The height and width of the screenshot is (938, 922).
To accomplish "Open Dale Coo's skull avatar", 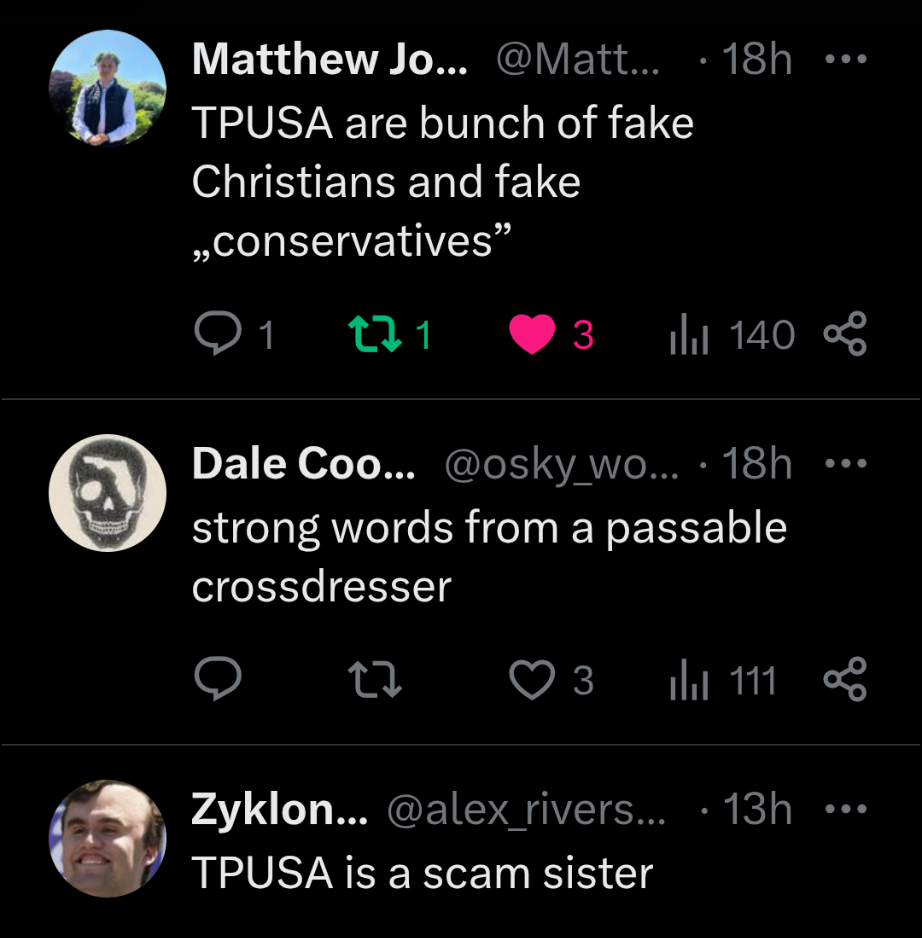I will [x=108, y=493].
